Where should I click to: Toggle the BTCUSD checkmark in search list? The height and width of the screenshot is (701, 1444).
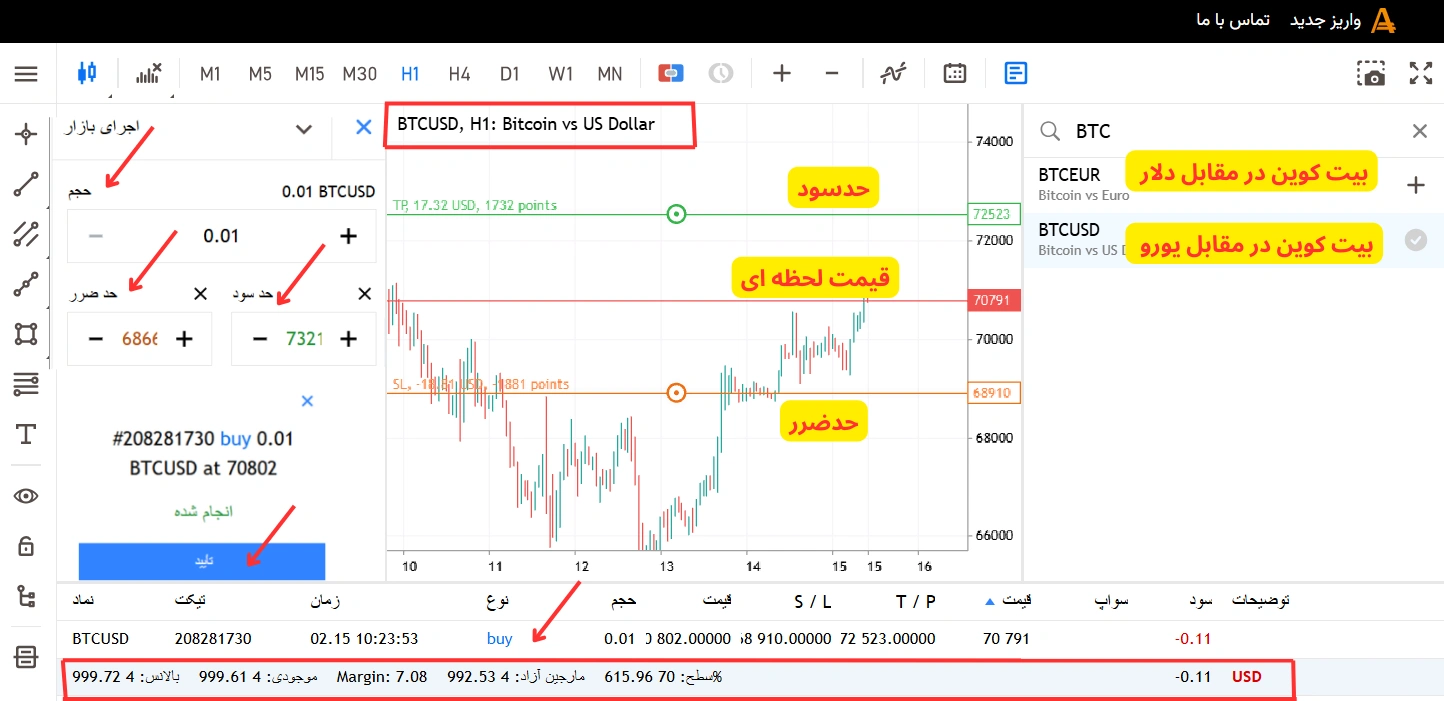[x=1416, y=240]
